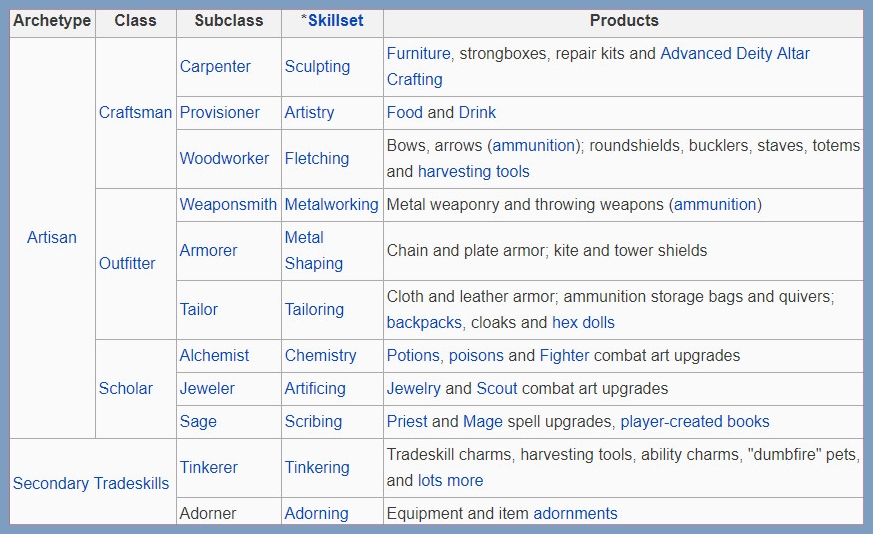
Task: Open the backpacks link
Action: pos(424,322)
